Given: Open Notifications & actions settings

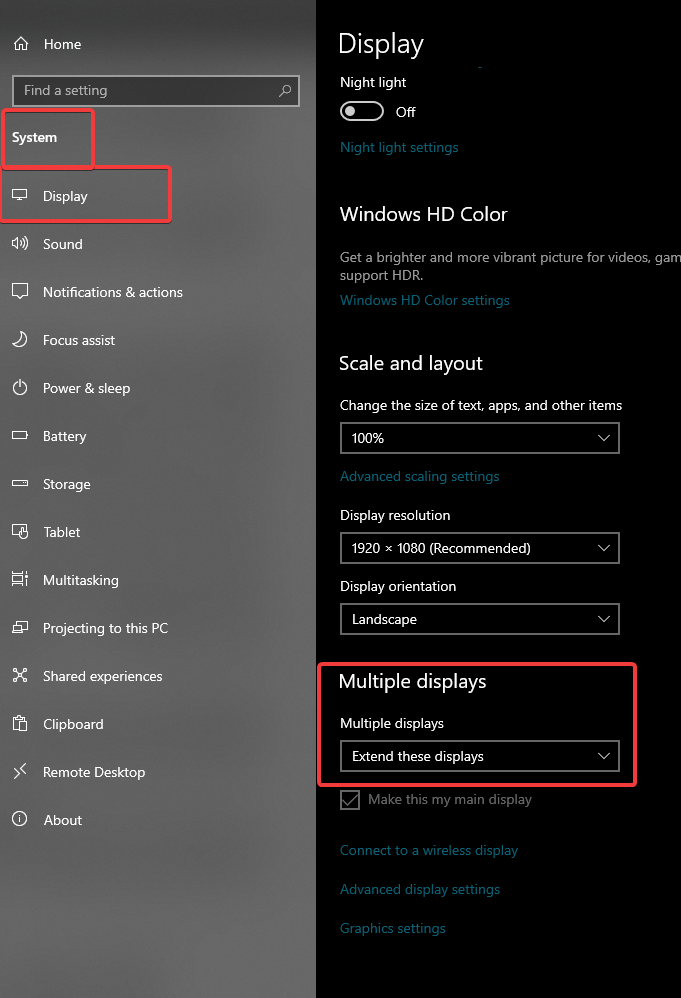Looking at the screenshot, I should pos(113,292).
